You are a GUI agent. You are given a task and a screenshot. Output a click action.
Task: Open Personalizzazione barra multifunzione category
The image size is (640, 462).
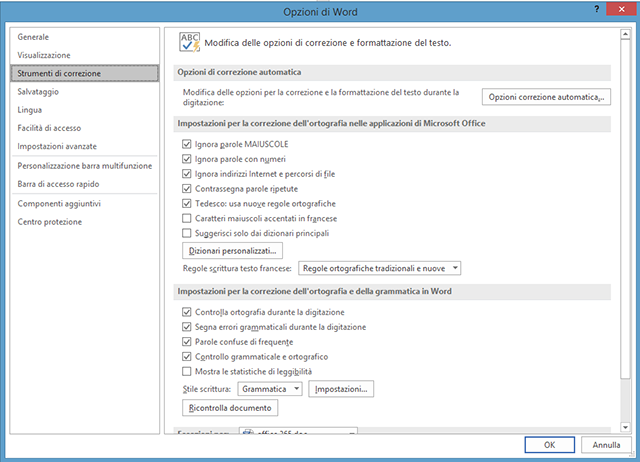pos(84,166)
